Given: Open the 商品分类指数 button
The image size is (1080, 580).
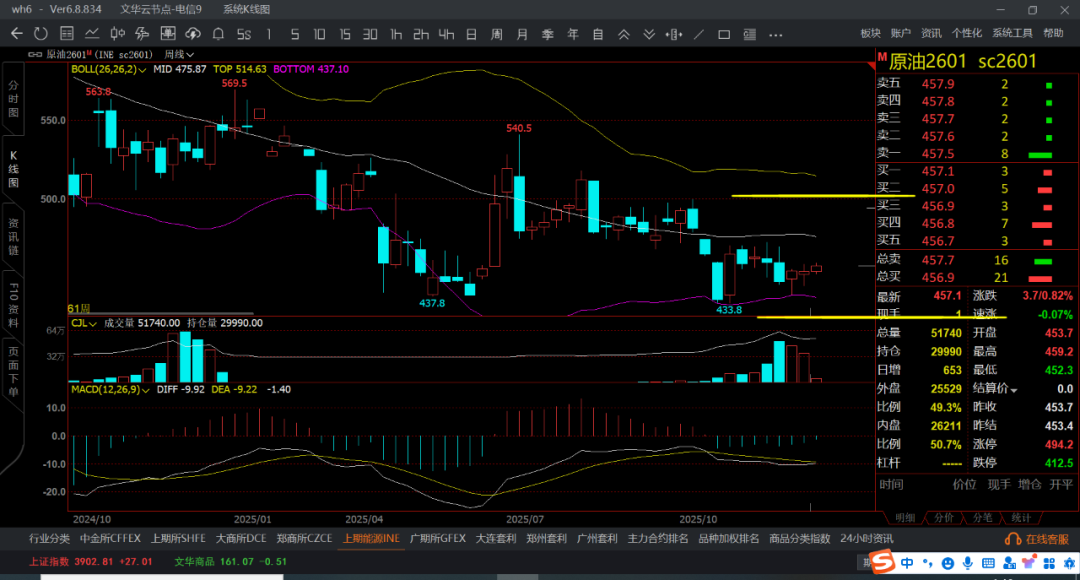Looking at the screenshot, I should (800, 539).
